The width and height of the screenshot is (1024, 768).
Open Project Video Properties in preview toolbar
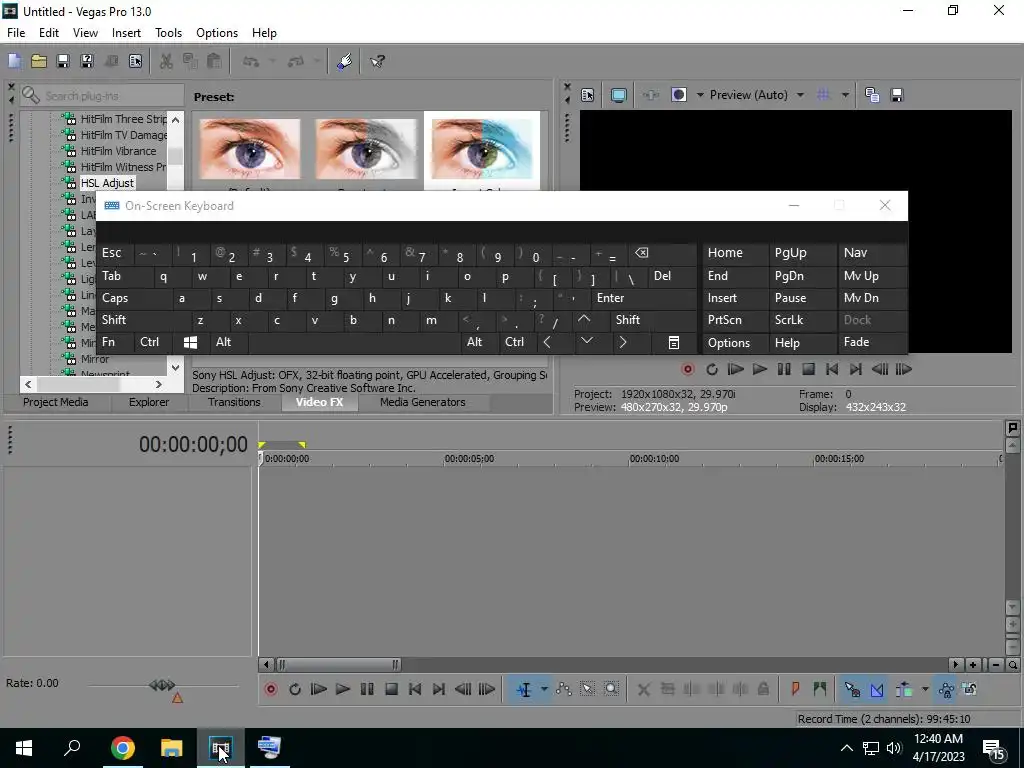588,95
